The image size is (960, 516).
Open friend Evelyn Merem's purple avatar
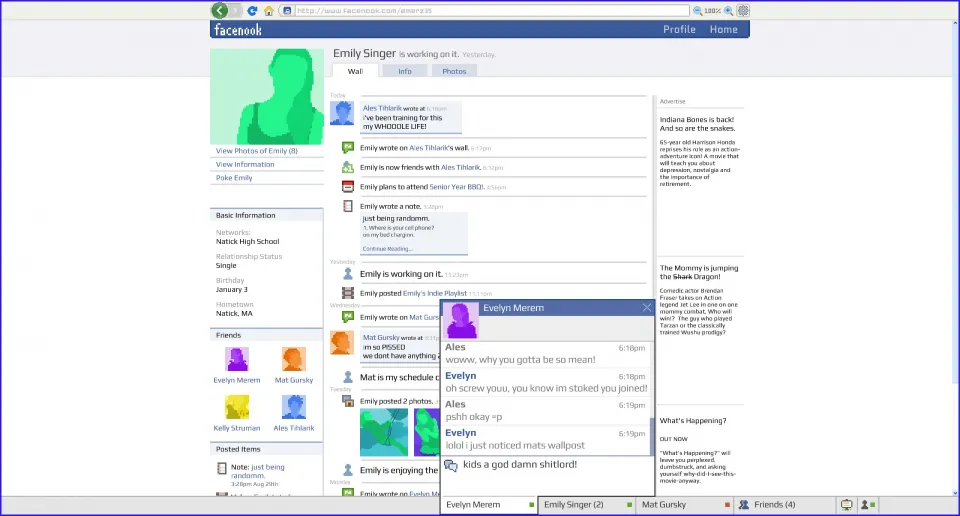point(237,359)
